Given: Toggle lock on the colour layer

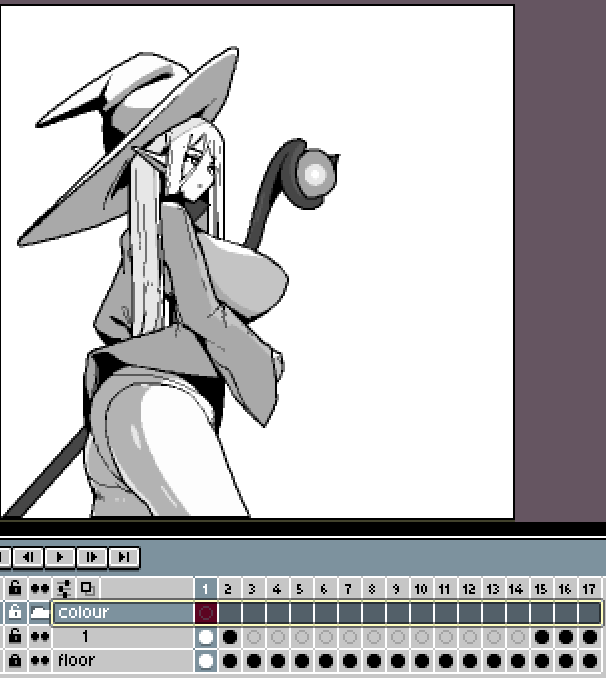Looking at the screenshot, I should (x=15, y=612).
